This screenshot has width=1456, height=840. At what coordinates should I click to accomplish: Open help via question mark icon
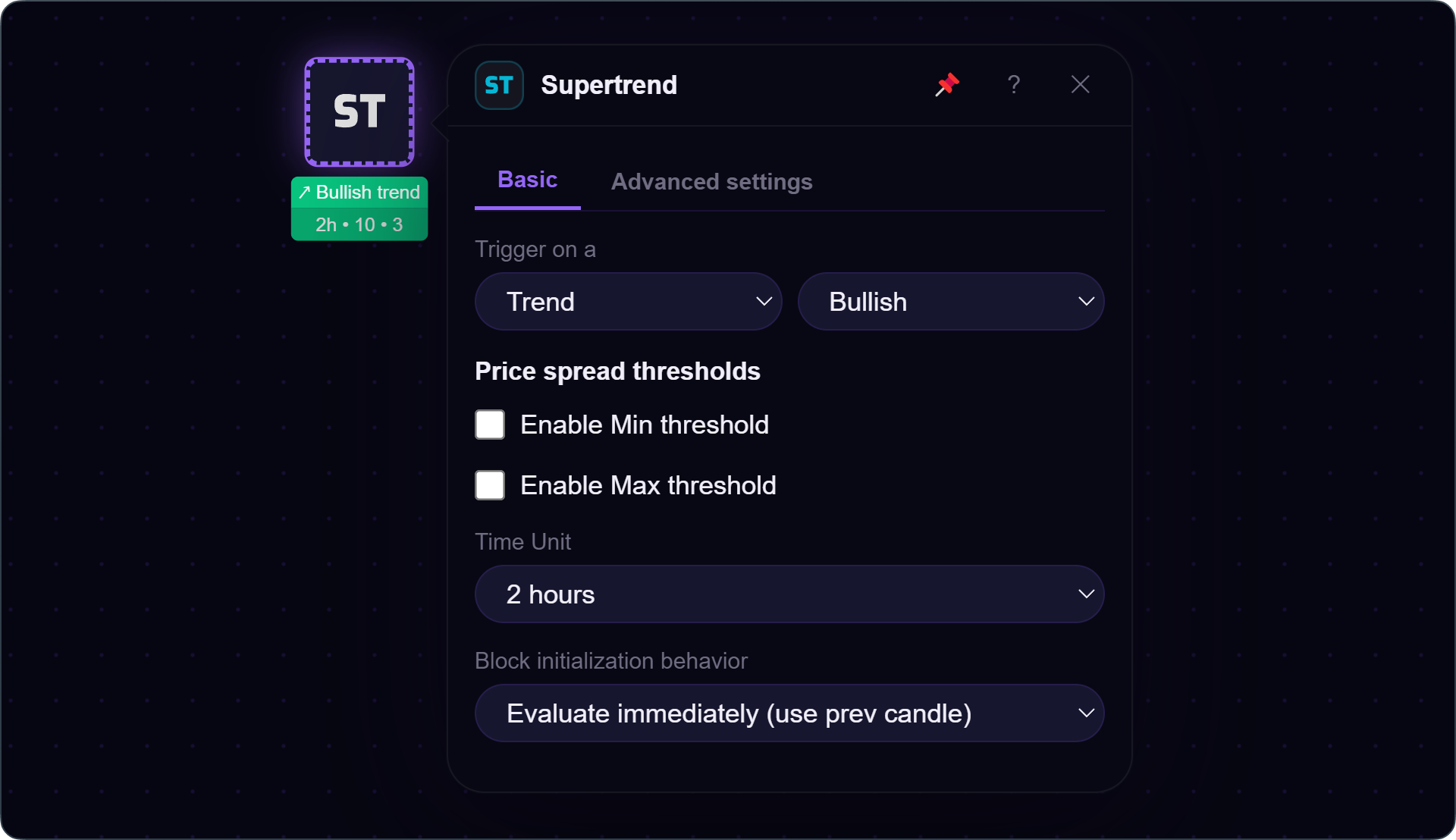click(1014, 84)
